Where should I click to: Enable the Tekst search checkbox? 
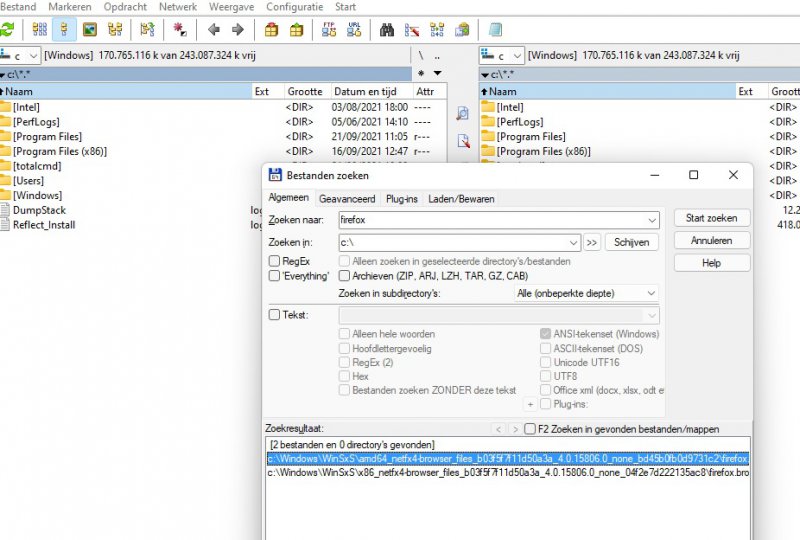pyautogui.click(x=275, y=315)
